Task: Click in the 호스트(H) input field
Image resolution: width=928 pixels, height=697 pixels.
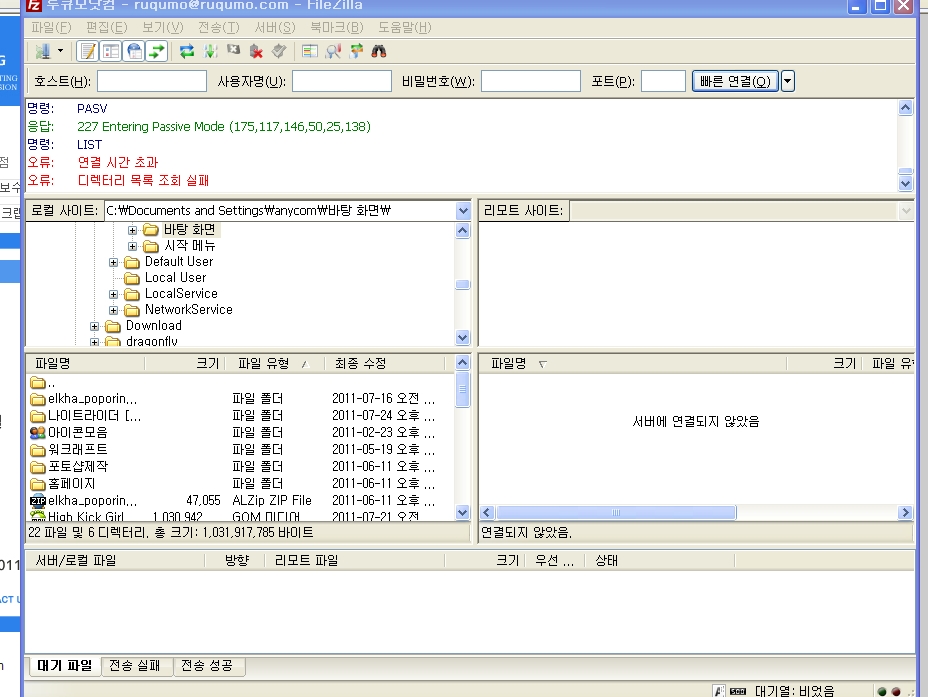Action: coord(151,82)
